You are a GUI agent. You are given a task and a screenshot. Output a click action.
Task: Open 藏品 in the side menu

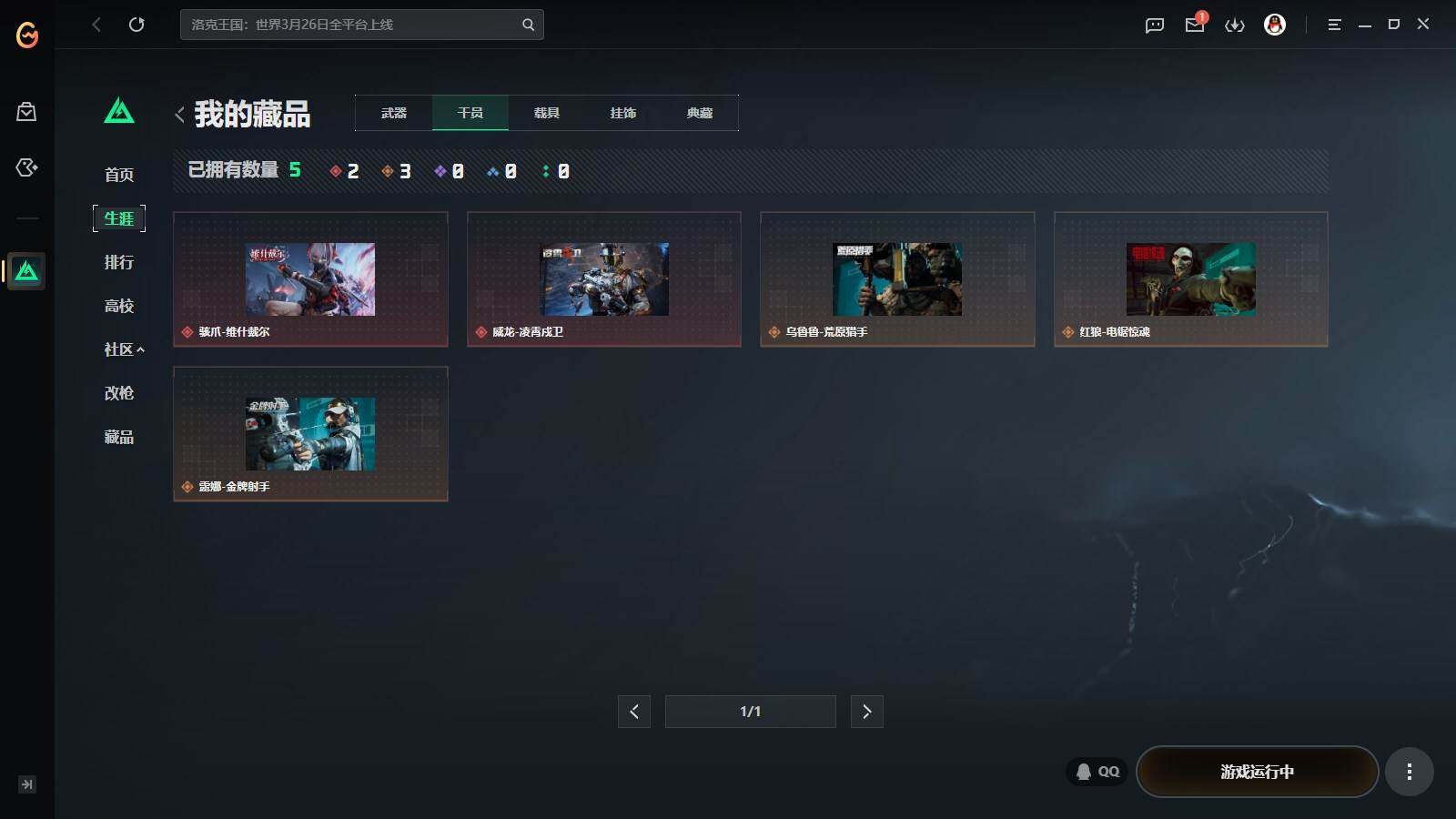pos(119,437)
